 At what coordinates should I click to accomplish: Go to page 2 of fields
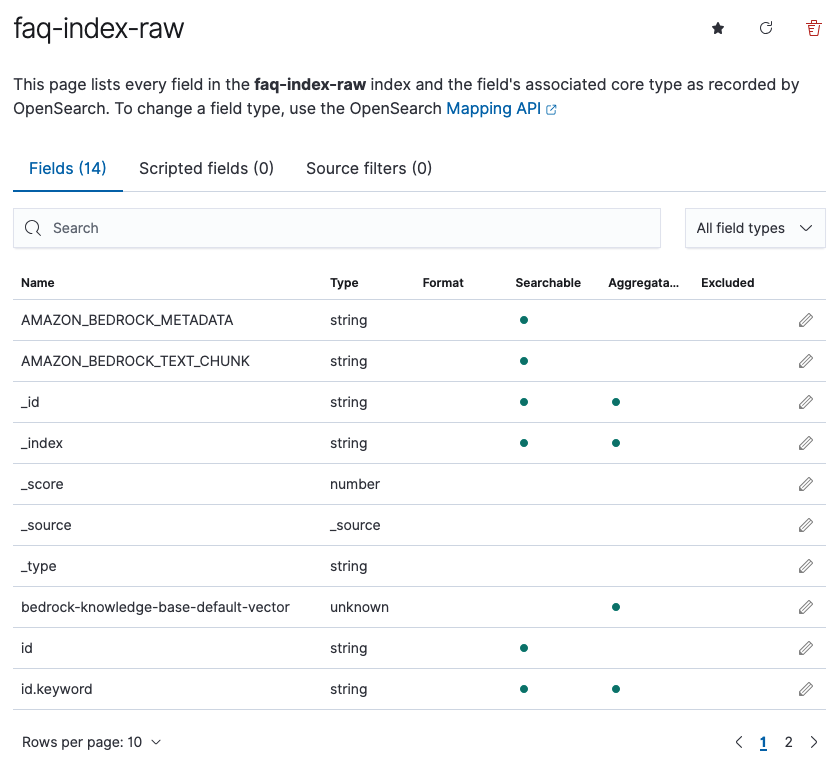point(788,742)
